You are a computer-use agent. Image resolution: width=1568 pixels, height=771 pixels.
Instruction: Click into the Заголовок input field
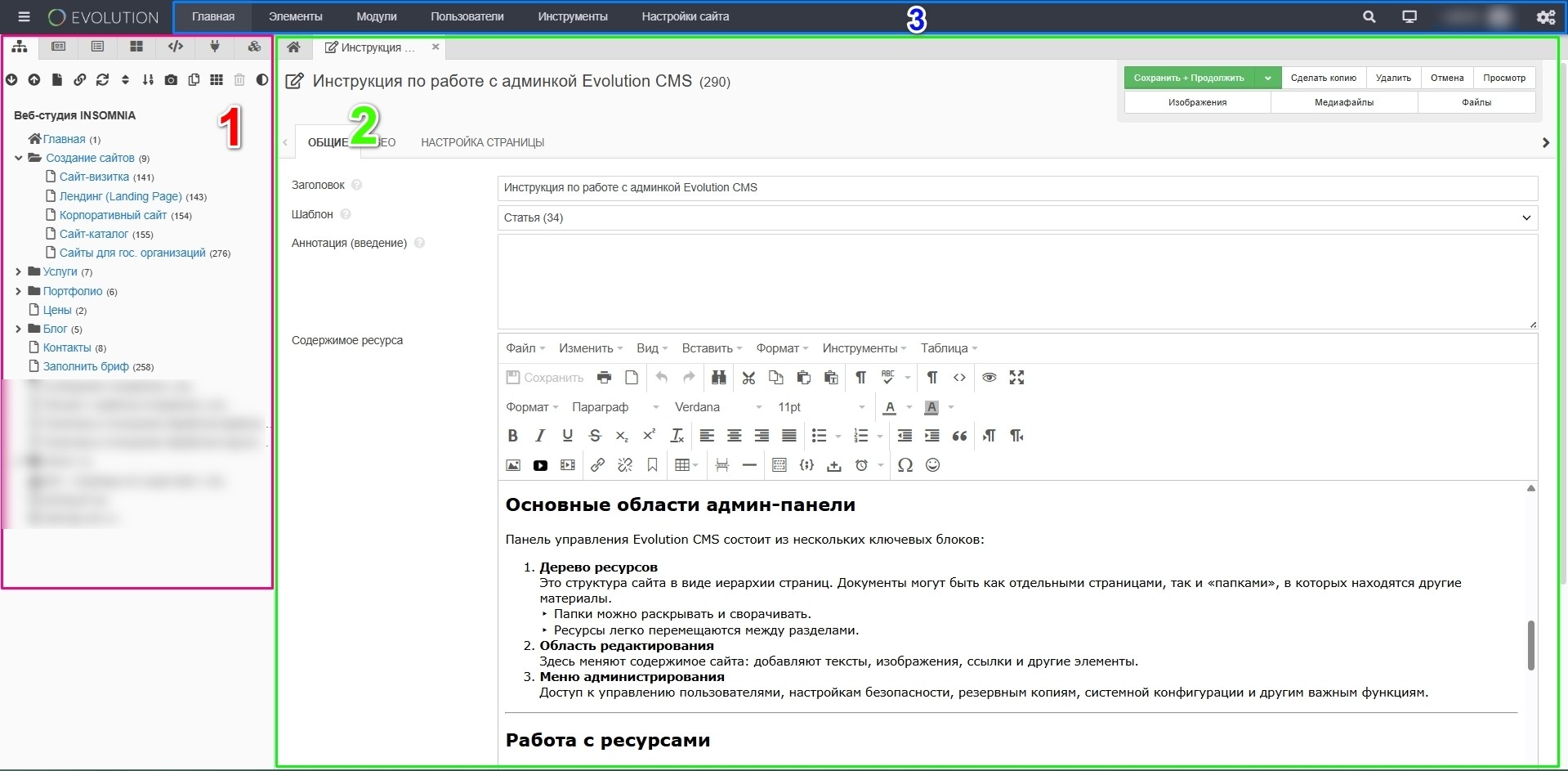[1017, 187]
